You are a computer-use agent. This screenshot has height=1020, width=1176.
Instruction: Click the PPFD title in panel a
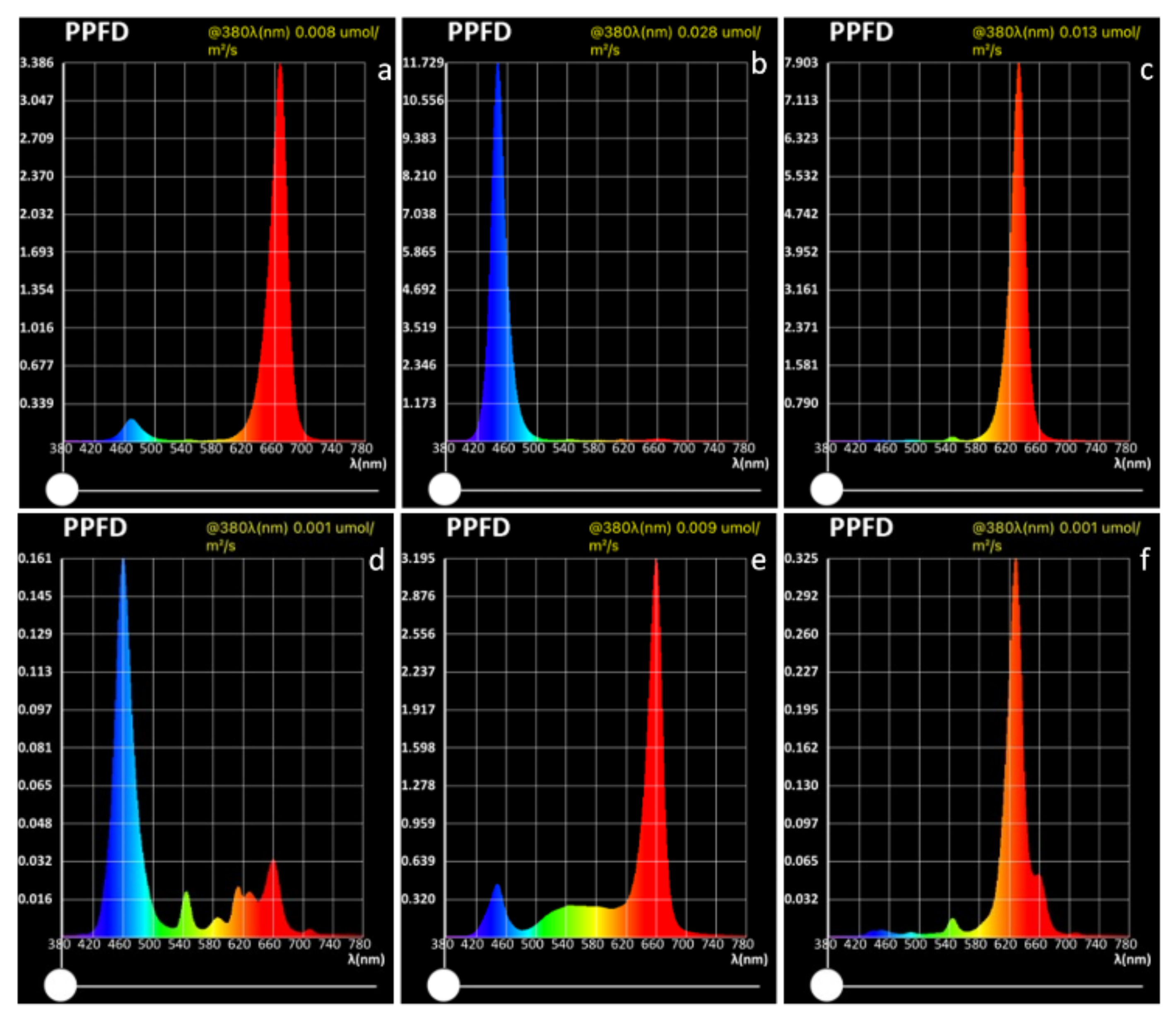97,32
